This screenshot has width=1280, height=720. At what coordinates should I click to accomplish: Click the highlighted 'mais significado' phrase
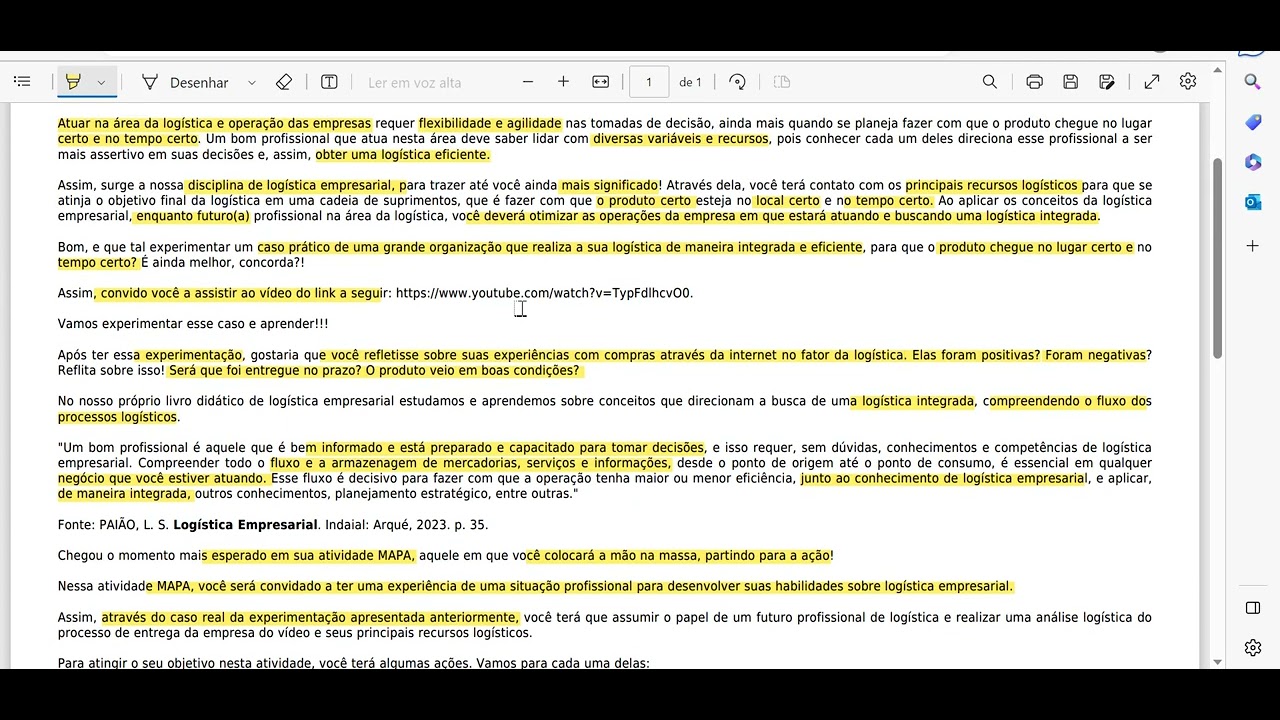coord(609,186)
